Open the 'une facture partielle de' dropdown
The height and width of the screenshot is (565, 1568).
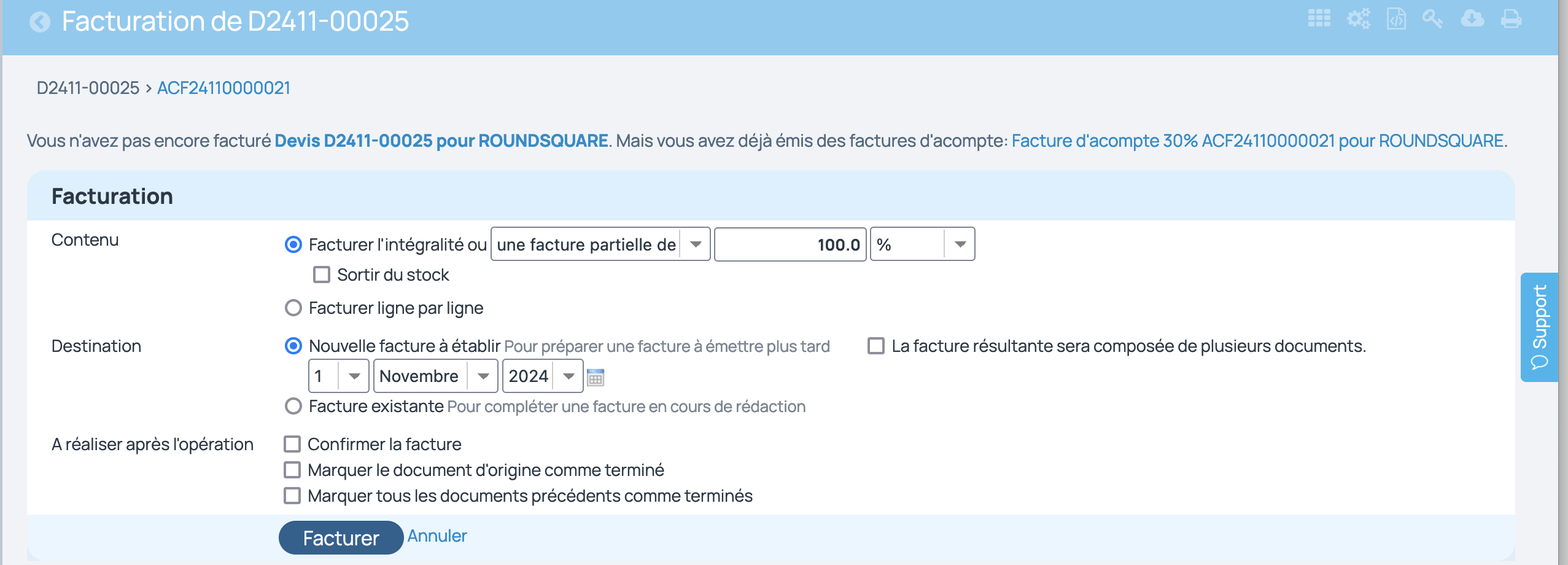(696, 244)
